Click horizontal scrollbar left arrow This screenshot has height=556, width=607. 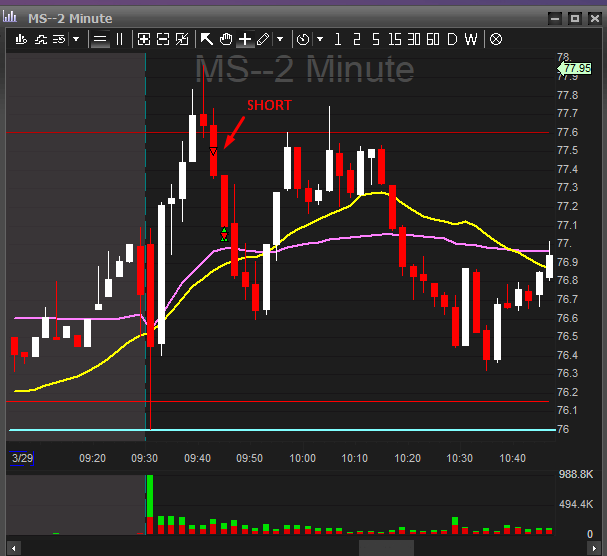click(x=14, y=548)
